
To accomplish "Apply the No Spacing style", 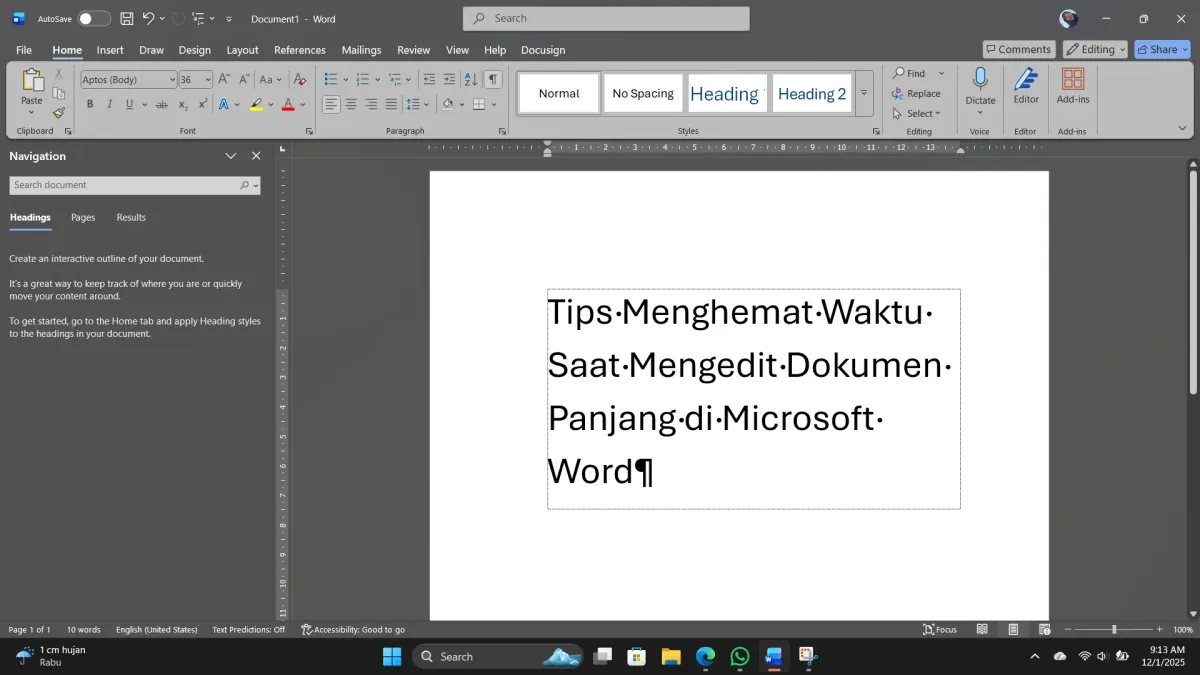I will tap(643, 93).
